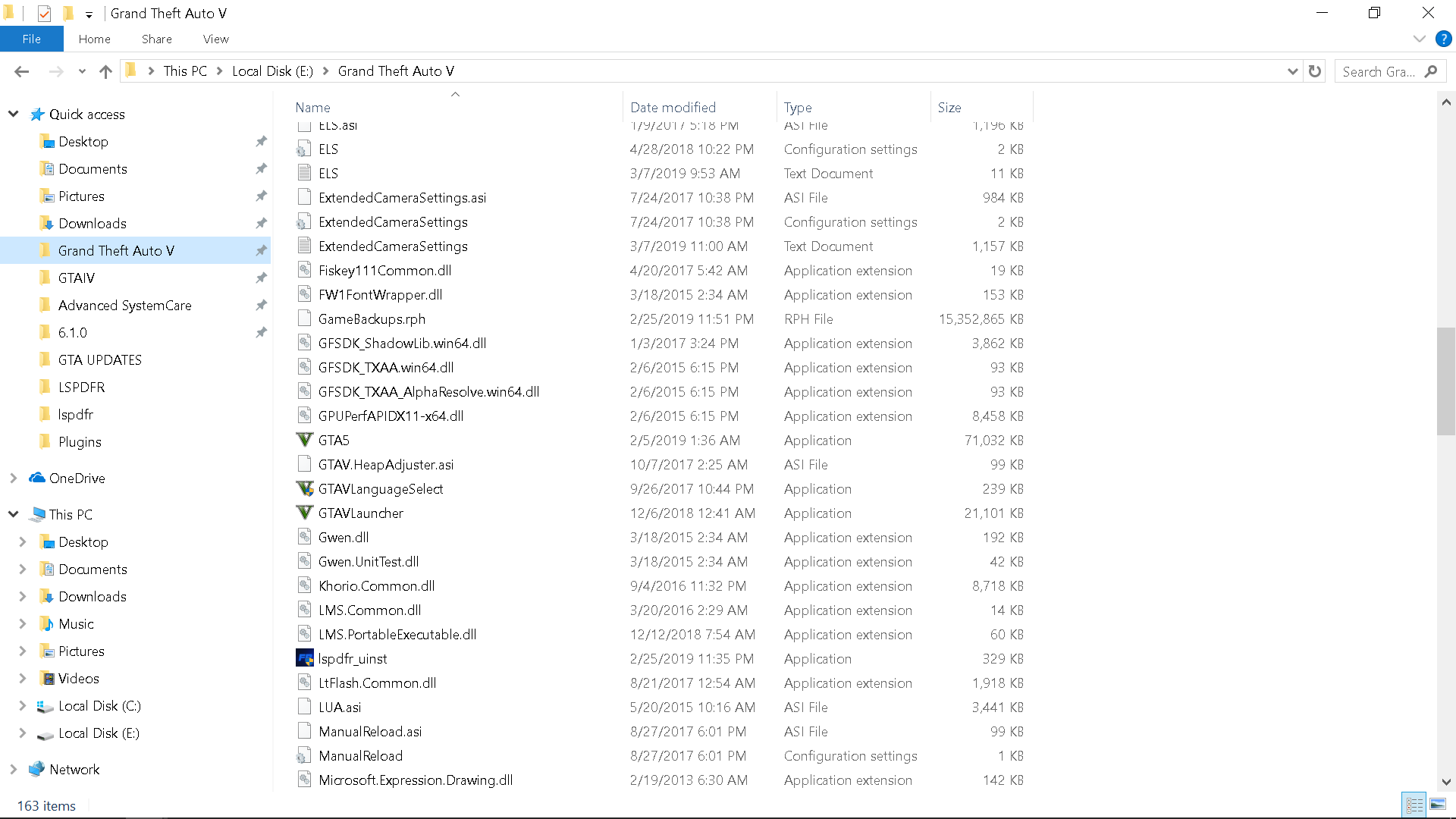This screenshot has width=1456, height=819.
Task: Open the View ribbon tab
Action: coord(215,39)
